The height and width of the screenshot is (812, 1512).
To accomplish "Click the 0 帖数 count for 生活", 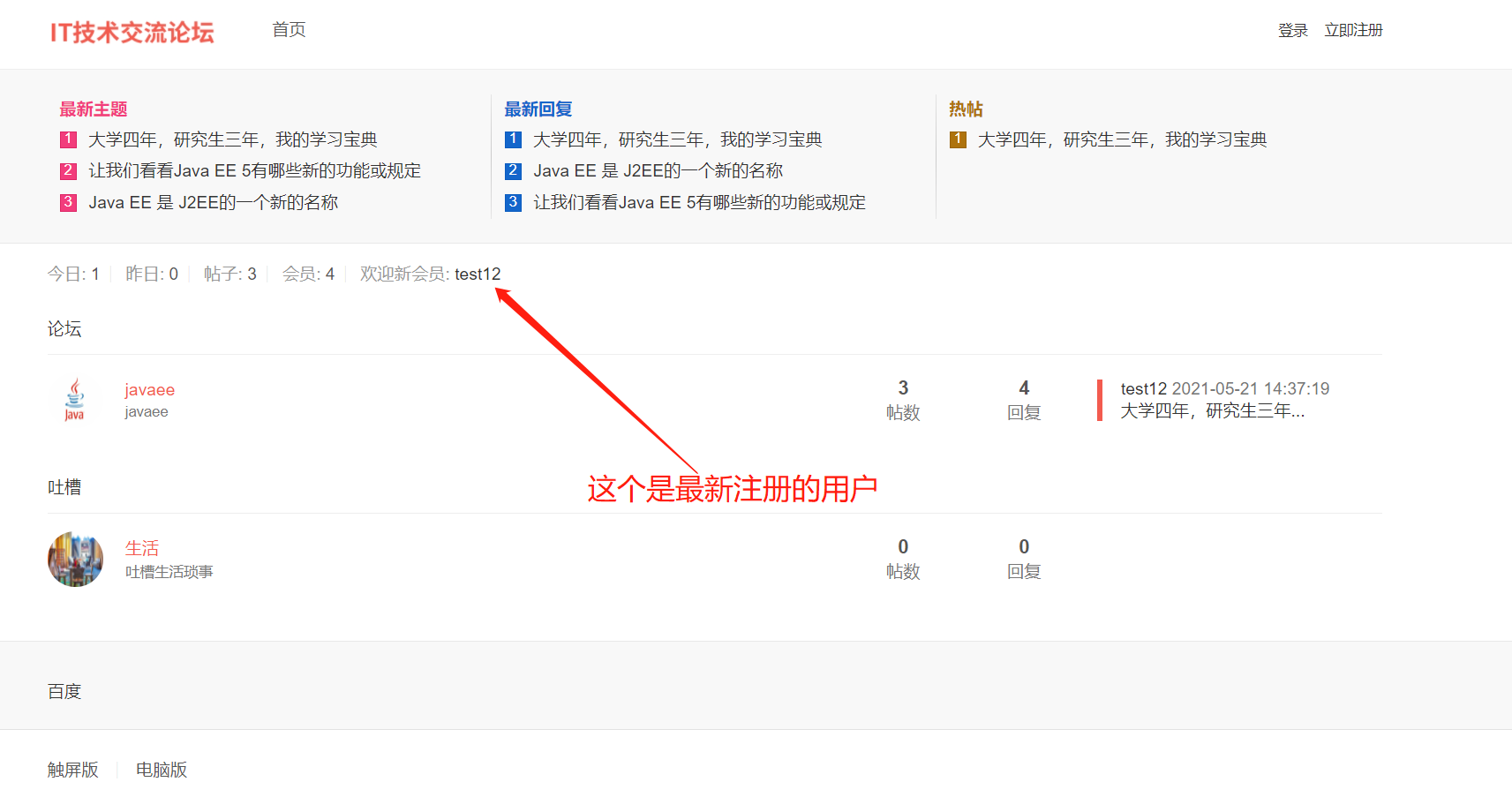I will (903, 559).
